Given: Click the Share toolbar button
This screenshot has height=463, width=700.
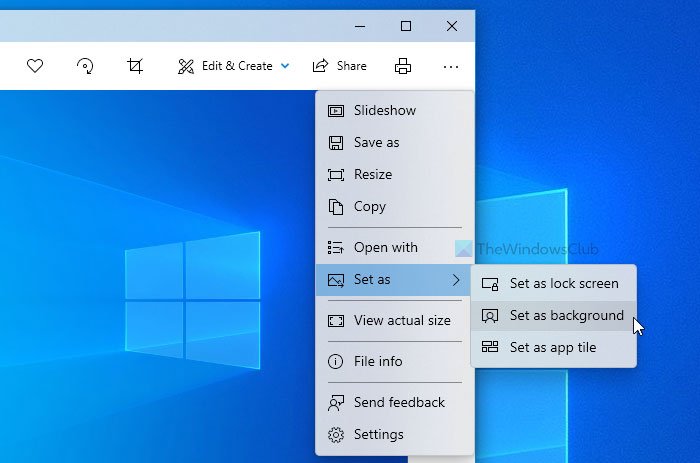Looking at the screenshot, I should pos(340,66).
